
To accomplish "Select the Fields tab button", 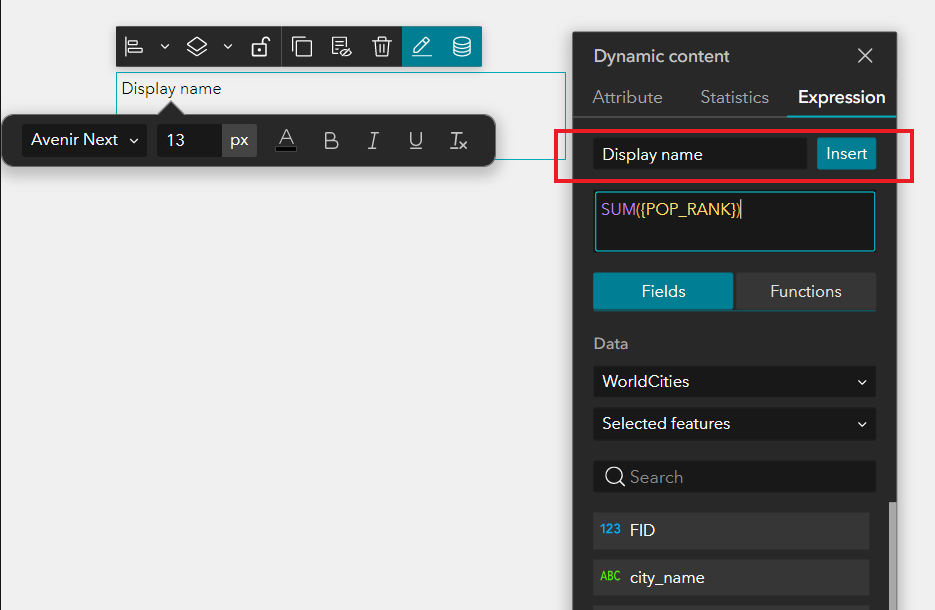I will pos(663,291).
